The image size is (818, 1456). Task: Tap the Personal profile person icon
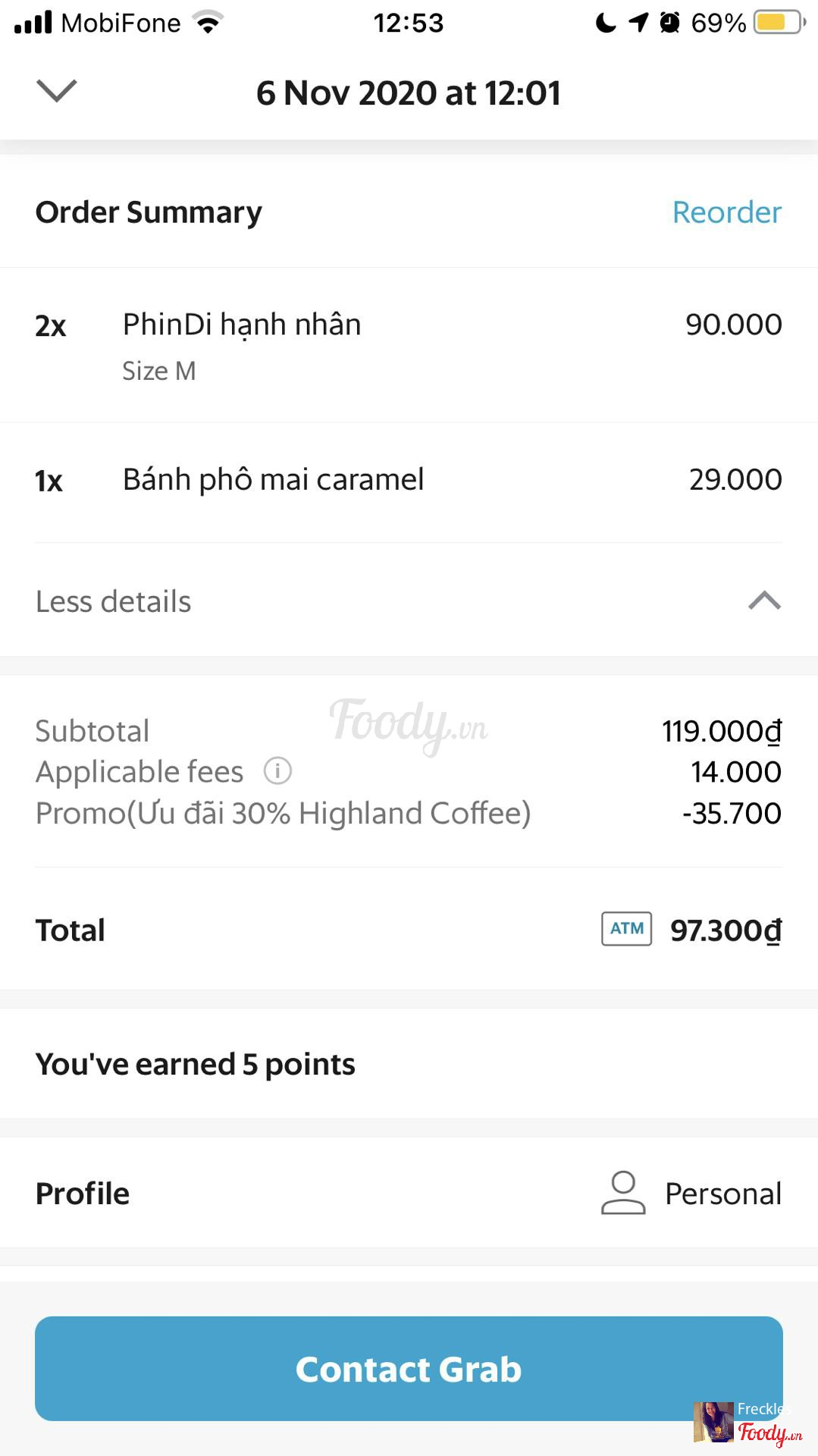pyautogui.click(x=623, y=1193)
